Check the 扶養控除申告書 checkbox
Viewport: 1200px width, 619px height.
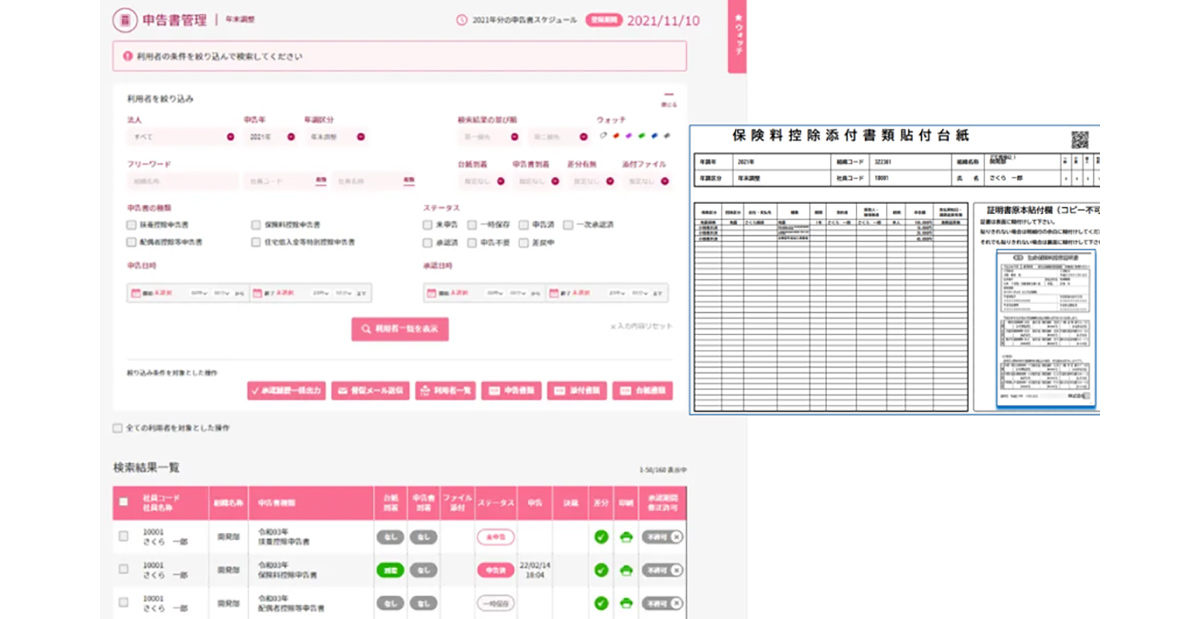click(132, 226)
